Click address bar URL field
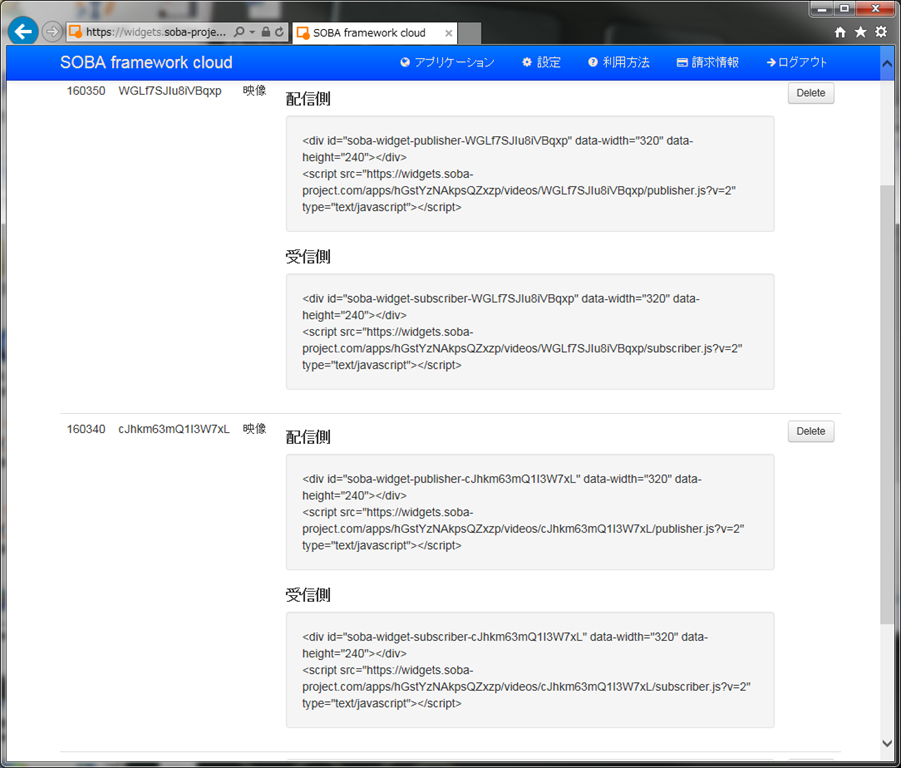The width and height of the screenshot is (901, 768). [x=156, y=32]
